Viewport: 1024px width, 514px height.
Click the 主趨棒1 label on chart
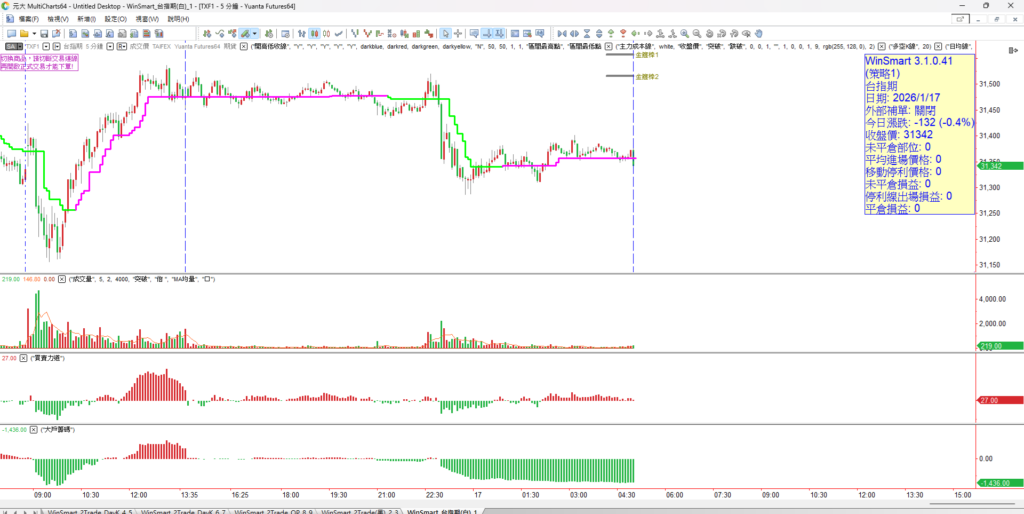pos(647,55)
